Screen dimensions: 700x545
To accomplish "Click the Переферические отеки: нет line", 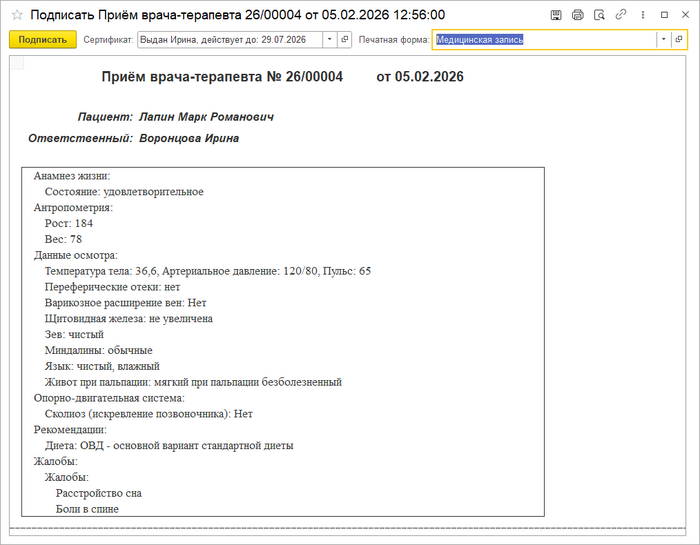I will pos(112,287).
